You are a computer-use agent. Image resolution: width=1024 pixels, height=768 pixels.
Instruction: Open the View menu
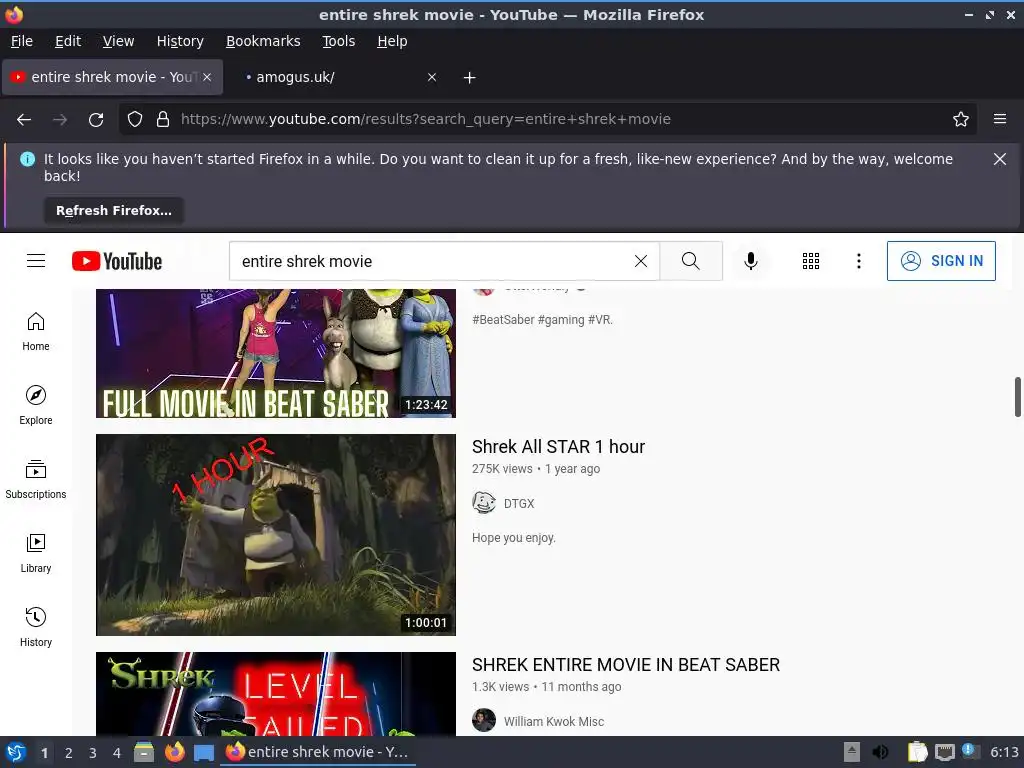click(x=118, y=41)
